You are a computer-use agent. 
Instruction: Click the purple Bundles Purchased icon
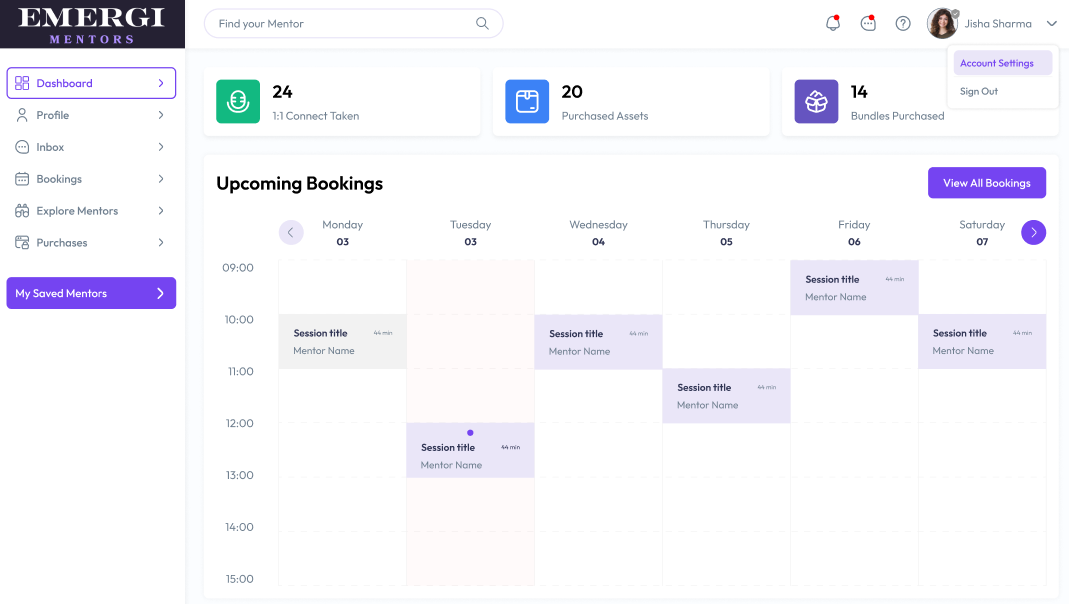[x=816, y=101]
